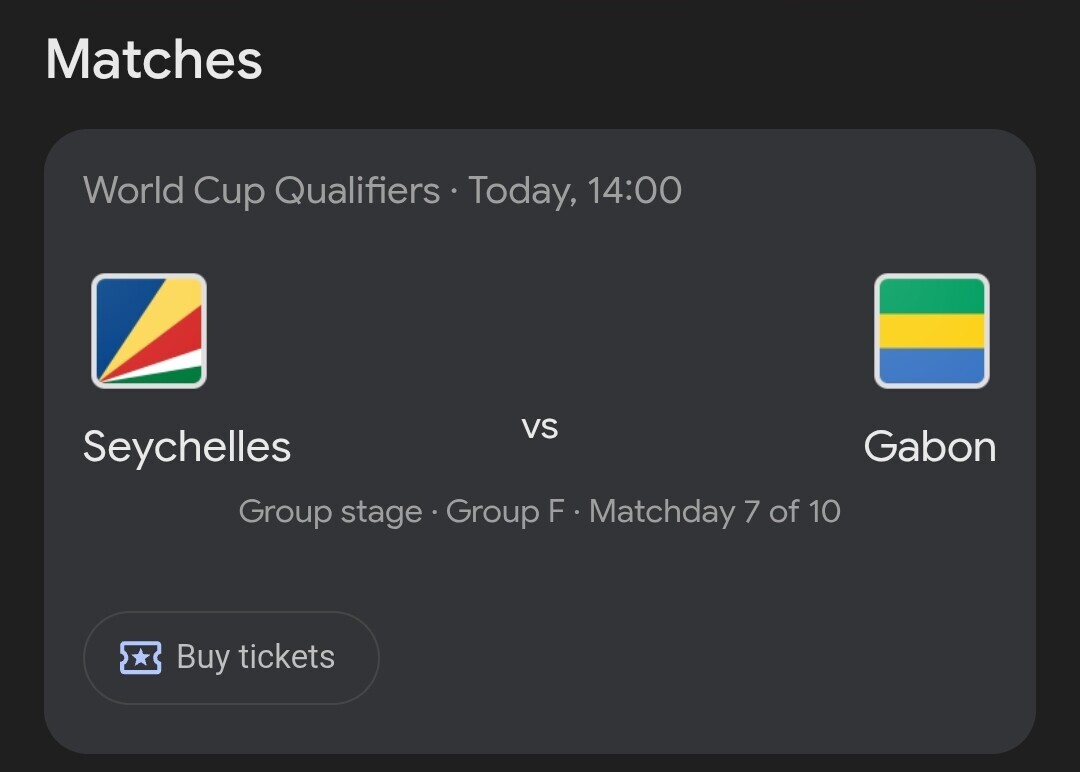Click the Gabon flag icon
The height and width of the screenshot is (772, 1080).
(931, 331)
